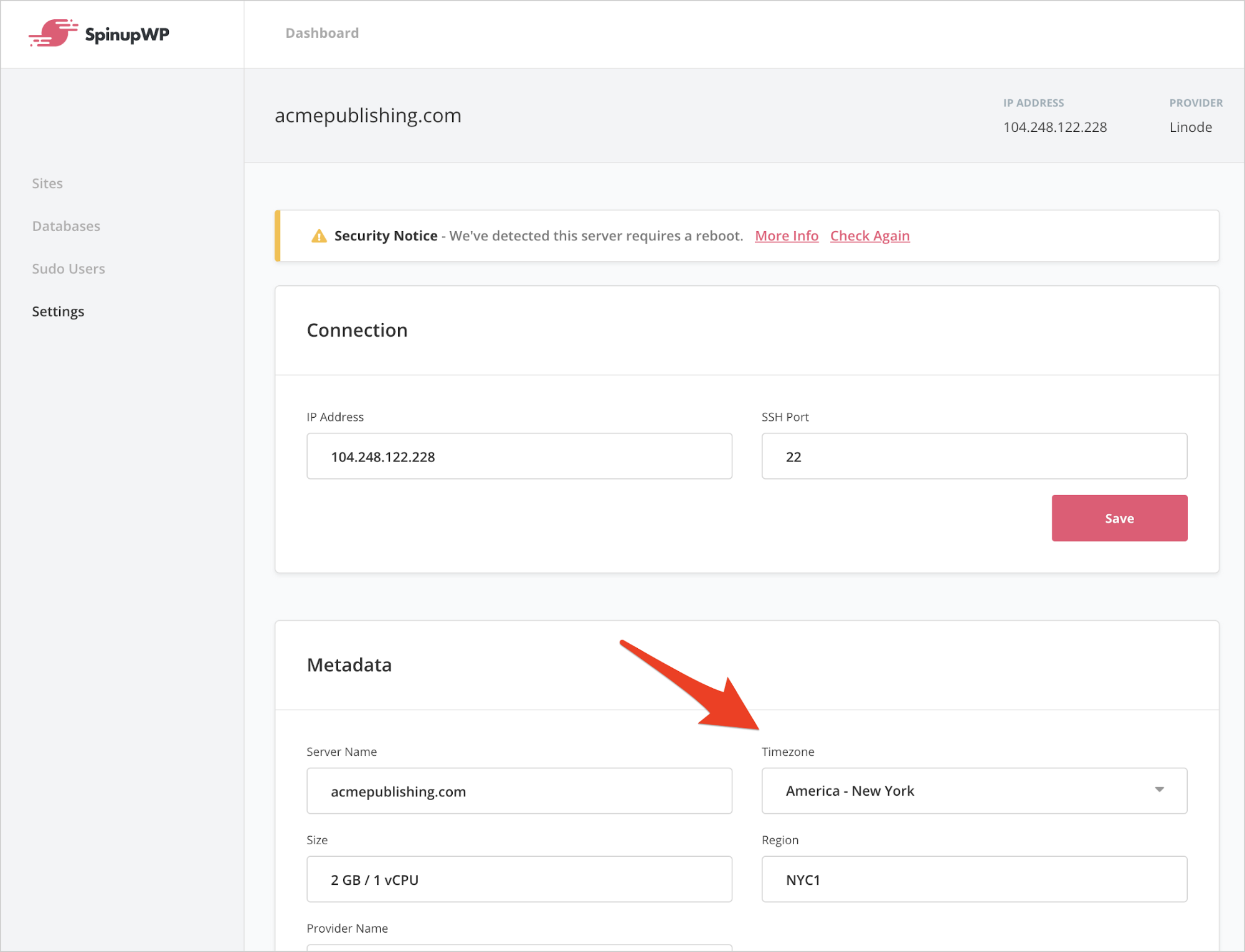Click inside the SSH Port field

coord(973,456)
